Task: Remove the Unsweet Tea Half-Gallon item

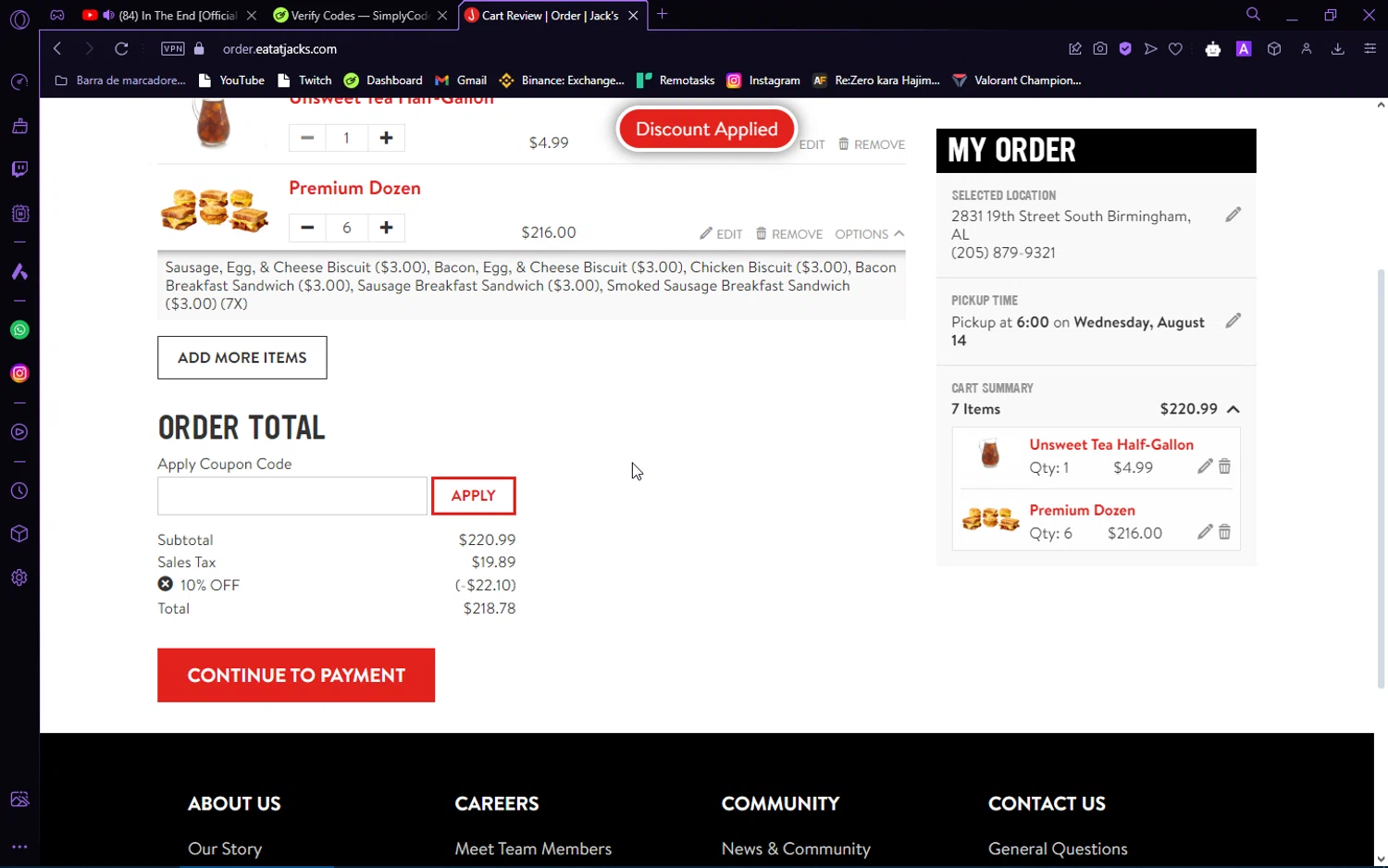Action: (x=872, y=144)
